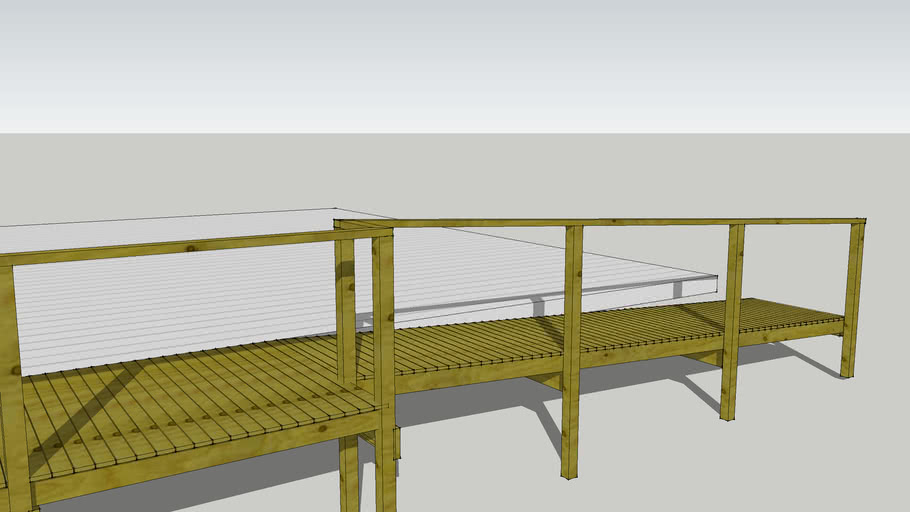
Task: Select the middle railing post of the right walkway
Action: coord(572,350)
